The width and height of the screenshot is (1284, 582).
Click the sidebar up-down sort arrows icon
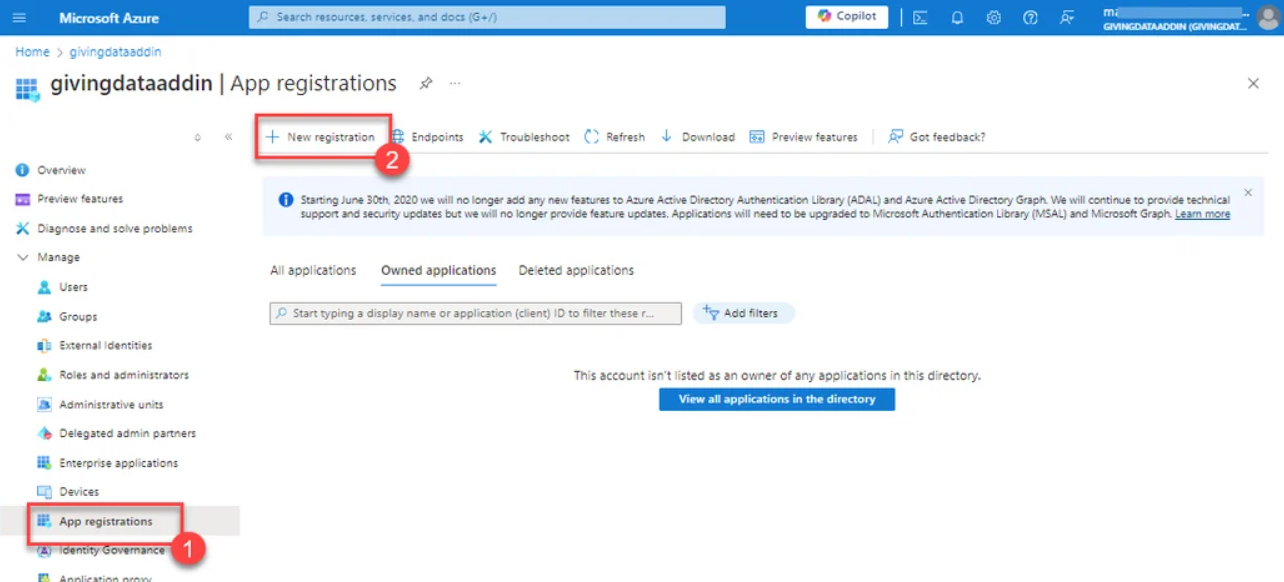click(x=197, y=137)
